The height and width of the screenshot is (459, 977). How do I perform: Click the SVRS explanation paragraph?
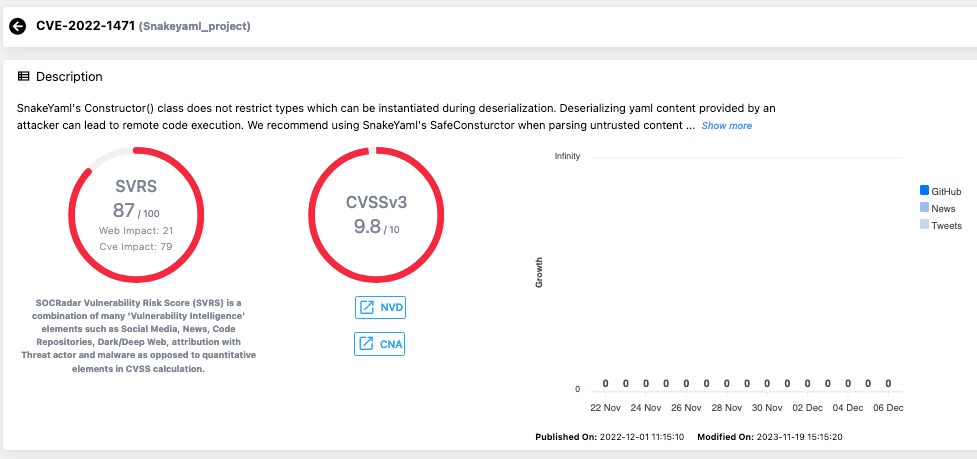(138, 336)
